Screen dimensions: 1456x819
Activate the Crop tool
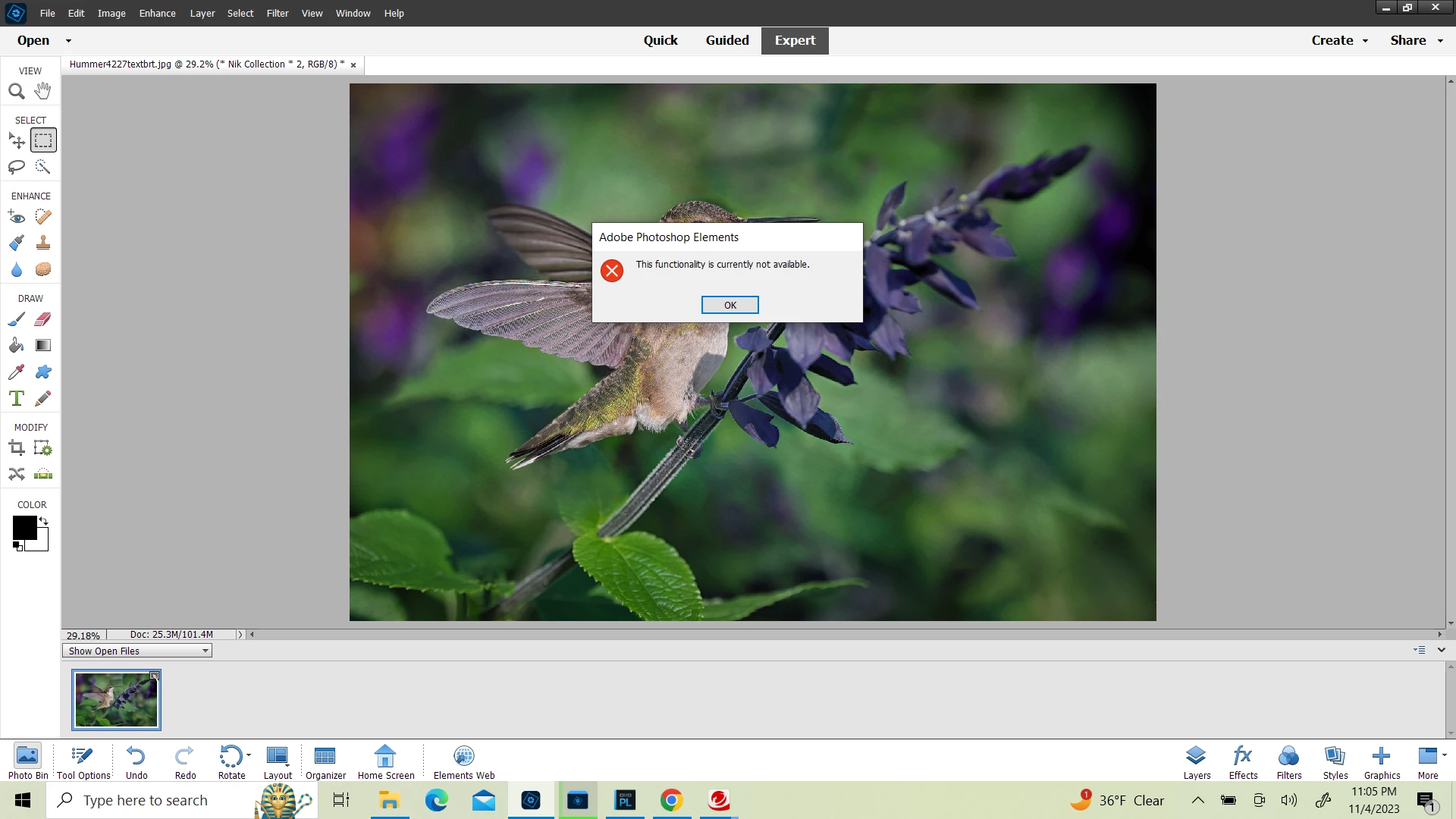coord(17,448)
